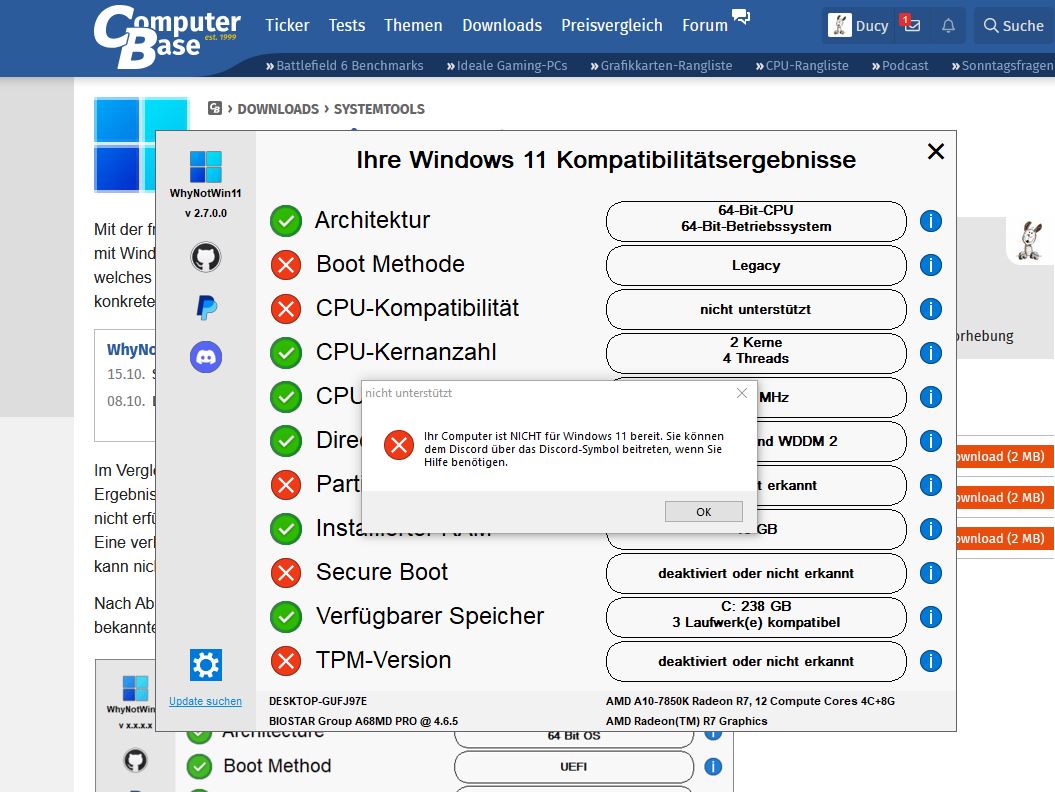
Task: Click the Secure Boot red fail icon
Action: [x=286, y=573]
